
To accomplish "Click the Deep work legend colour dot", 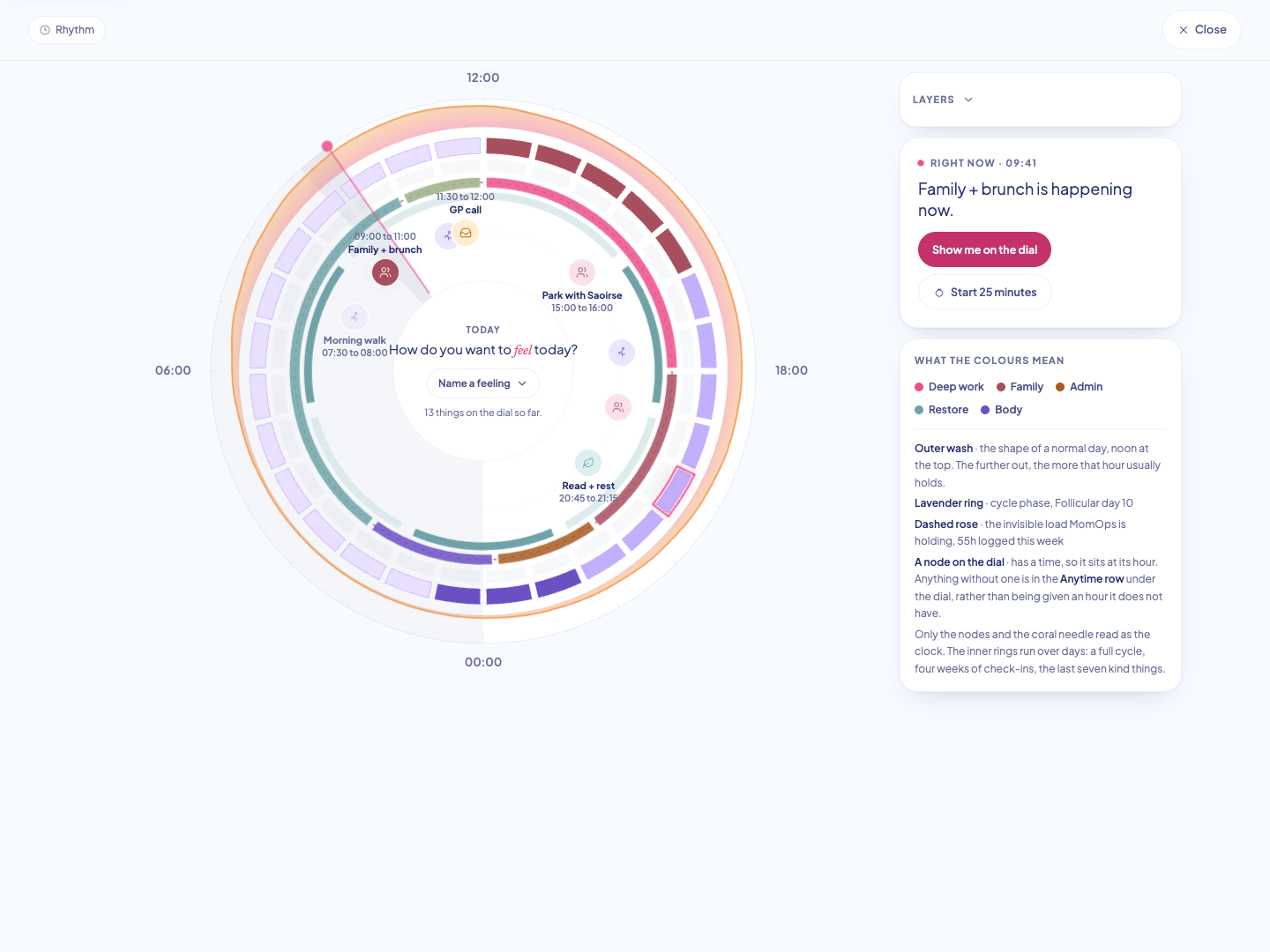I will point(919,387).
